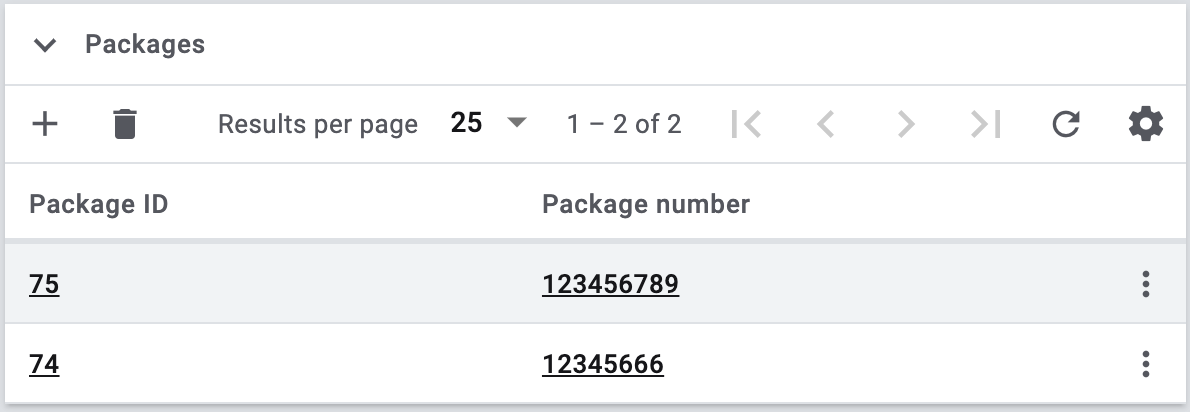Open table settings gear icon
This screenshot has width=1190, height=412.
tap(1145, 124)
